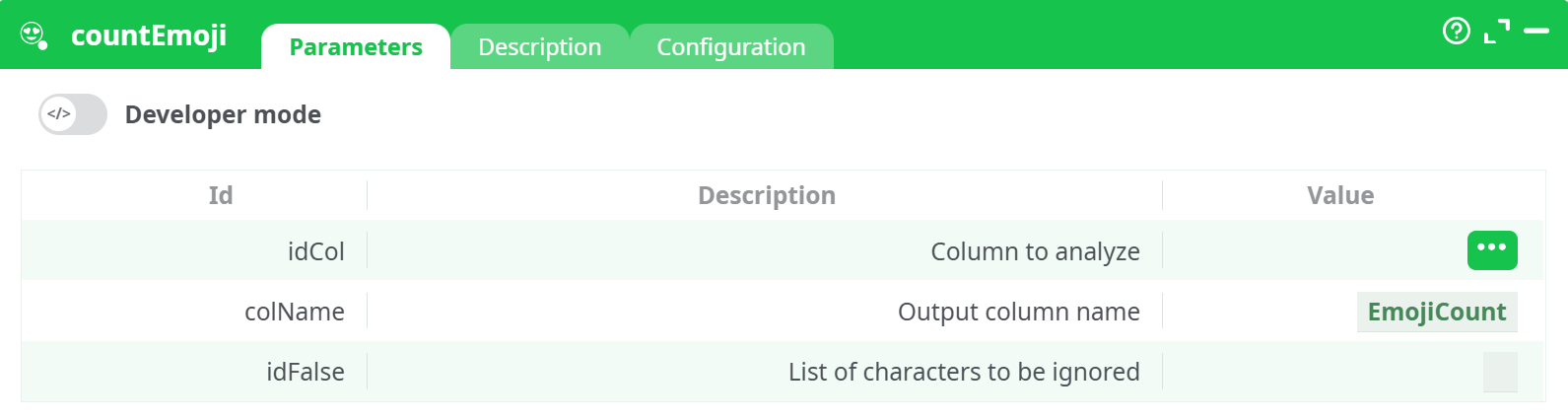
Task: Click the empty idFalse value field
Action: point(1499,372)
